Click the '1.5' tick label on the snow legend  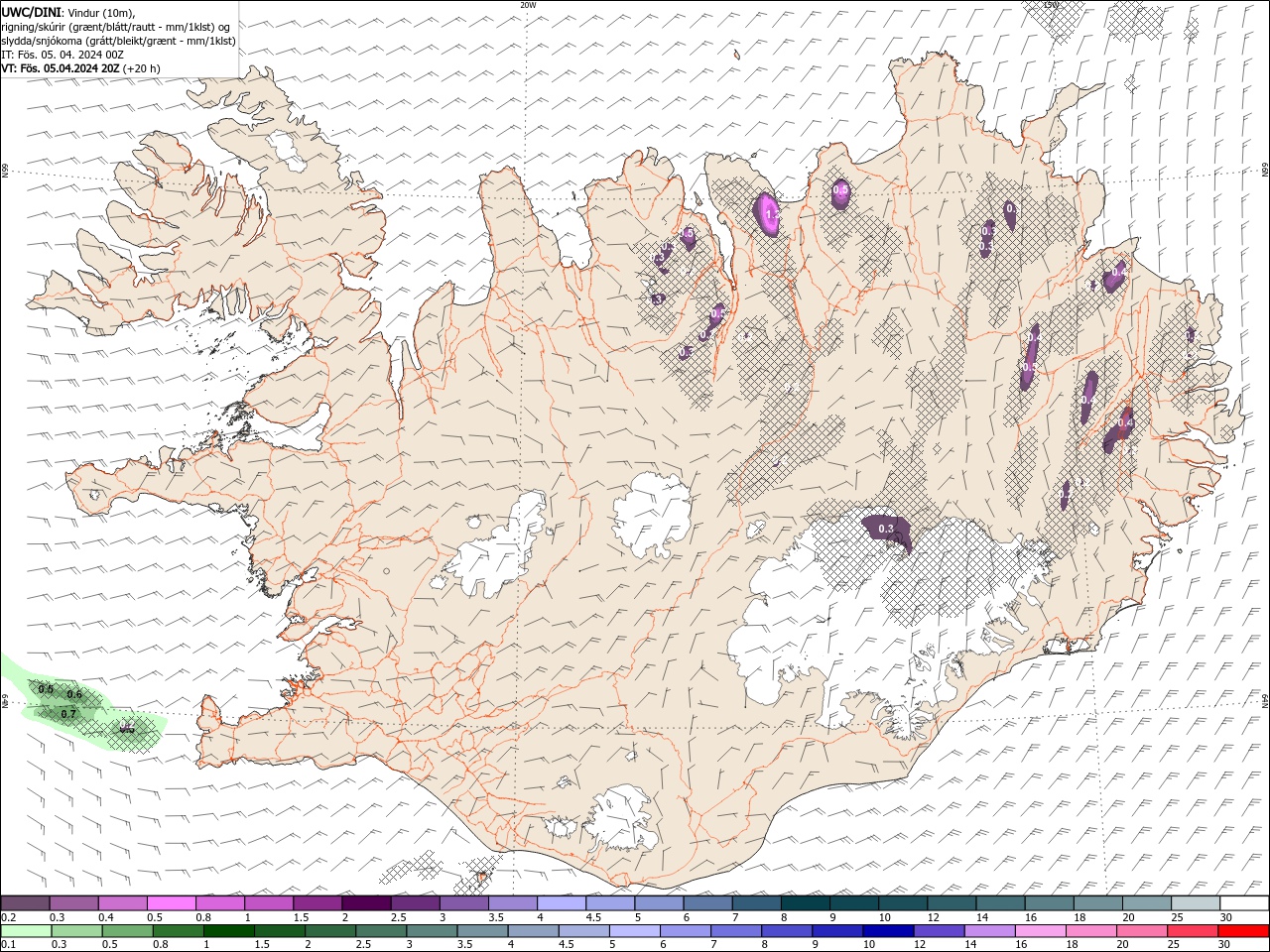[299, 918]
